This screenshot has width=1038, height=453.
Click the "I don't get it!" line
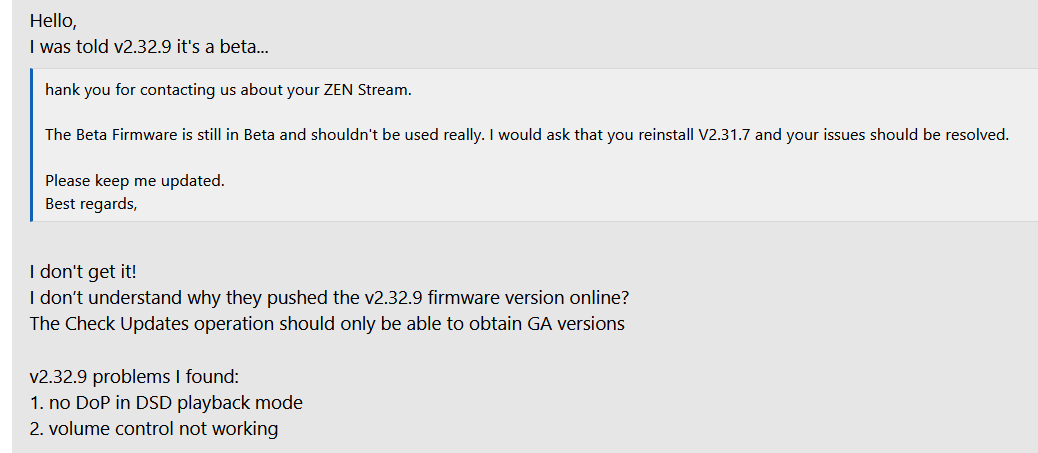click(x=83, y=272)
